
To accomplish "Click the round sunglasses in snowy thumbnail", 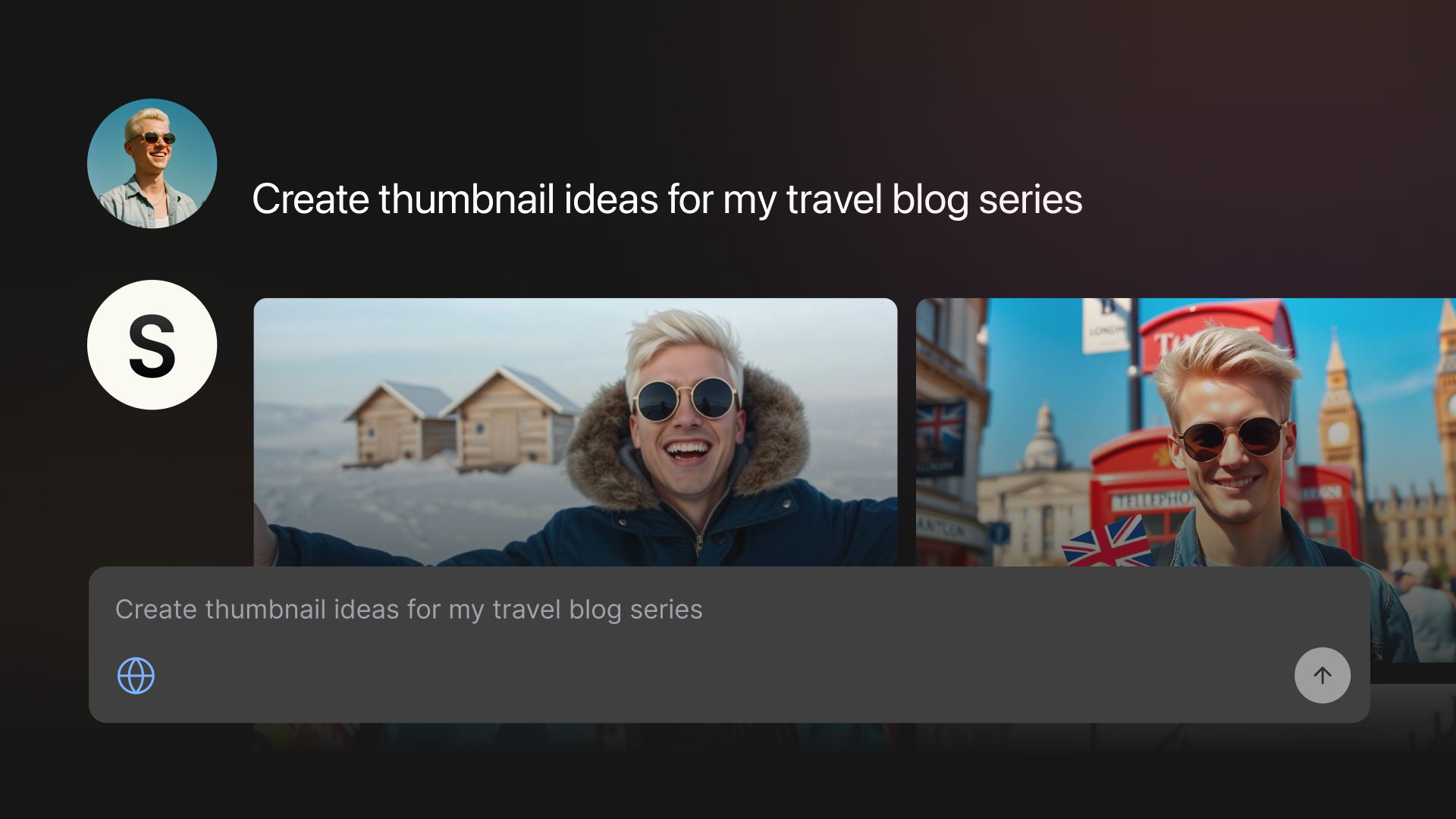I will [686, 399].
